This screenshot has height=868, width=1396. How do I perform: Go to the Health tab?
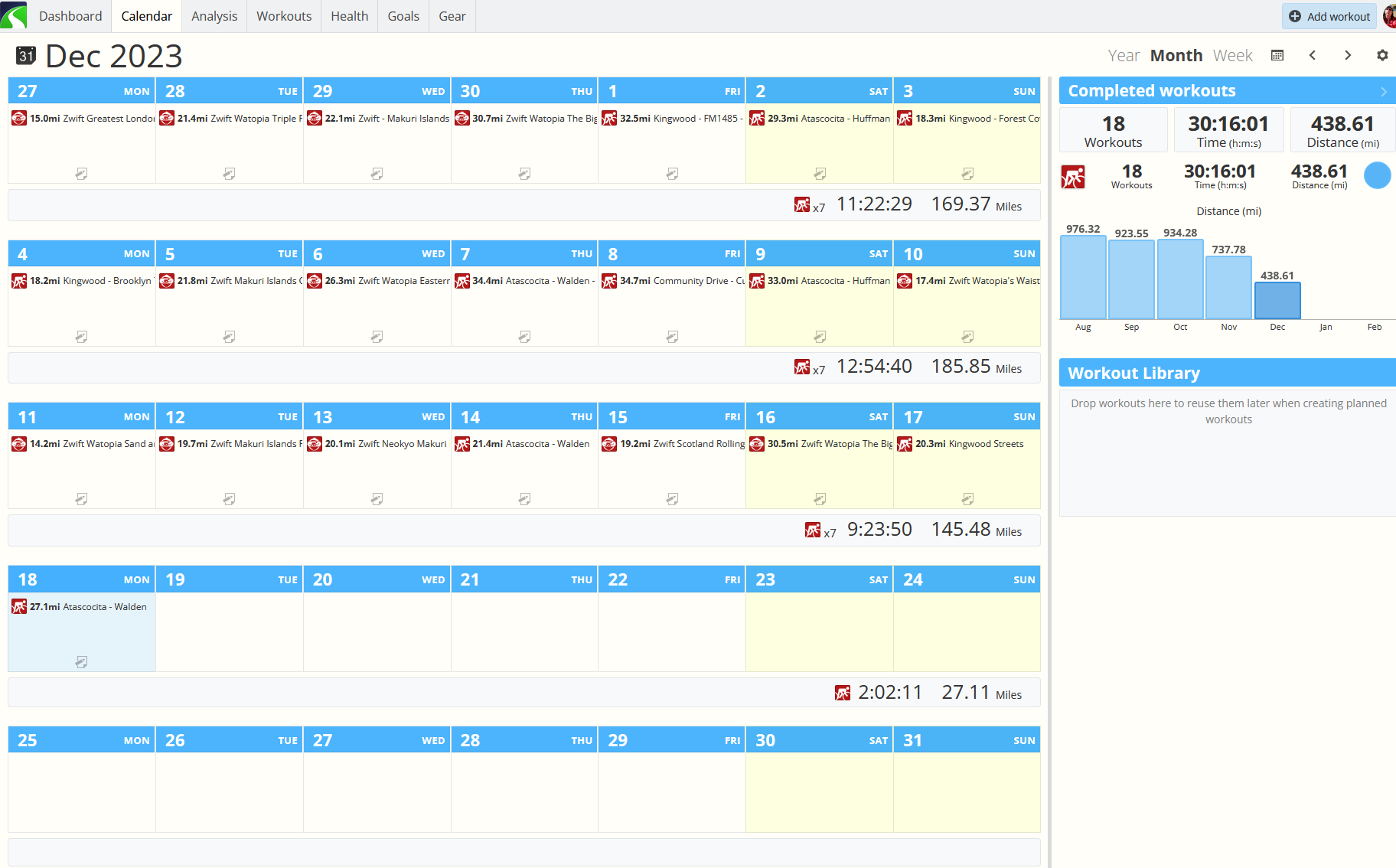[350, 16]
